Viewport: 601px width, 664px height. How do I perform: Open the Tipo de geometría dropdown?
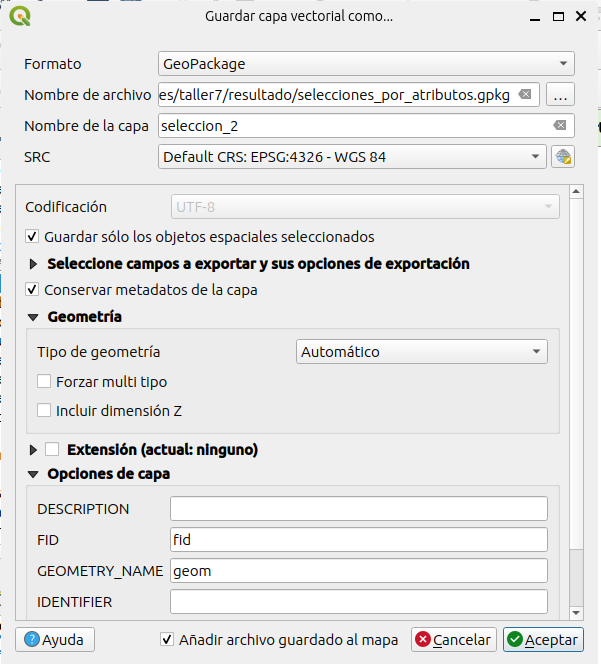[422, 352]
